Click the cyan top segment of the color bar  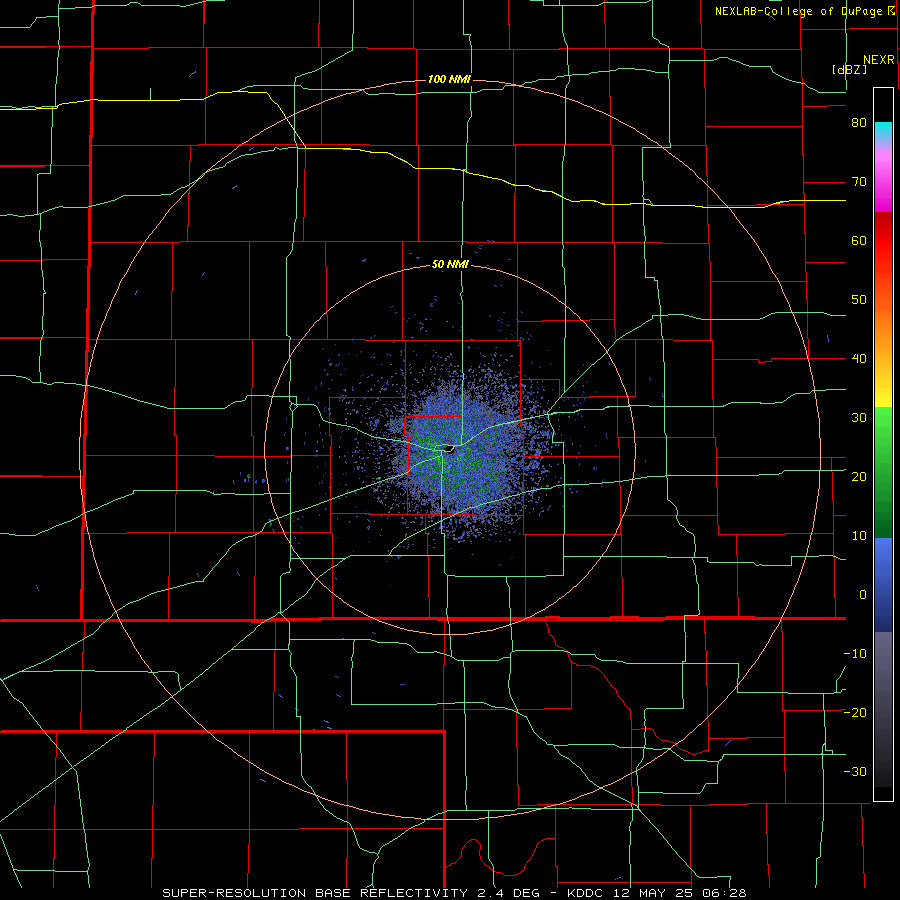click(883, 132)
